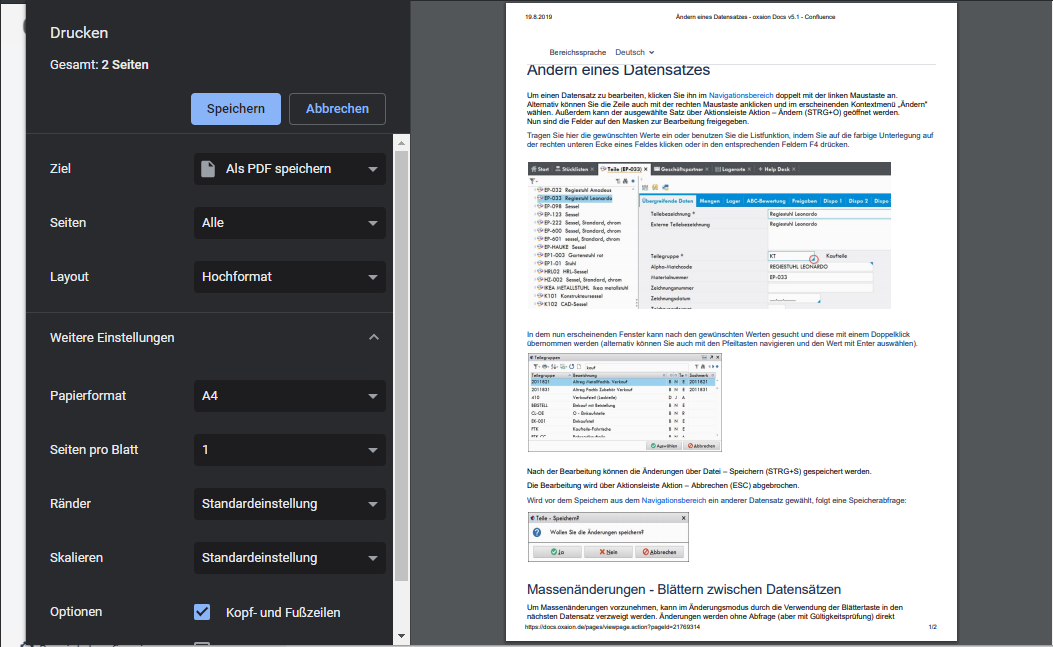1053x647 pixels.
Task: Click the settings panel scroll-up arrow
Action: (402, 142)
